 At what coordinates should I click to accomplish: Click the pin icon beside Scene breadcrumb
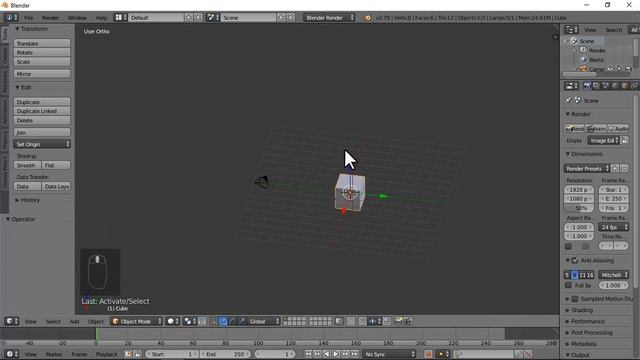click(x=568, y=100)
